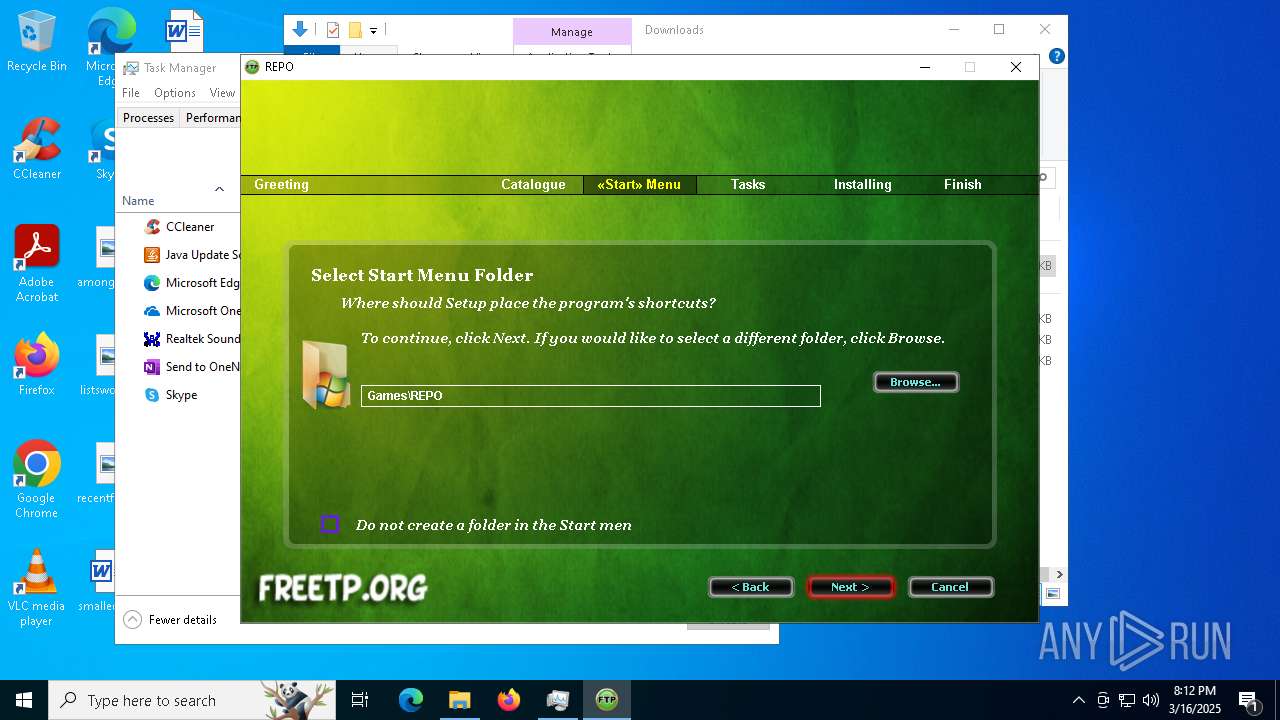Select the Catalogue step tab

tap(533, 184)
